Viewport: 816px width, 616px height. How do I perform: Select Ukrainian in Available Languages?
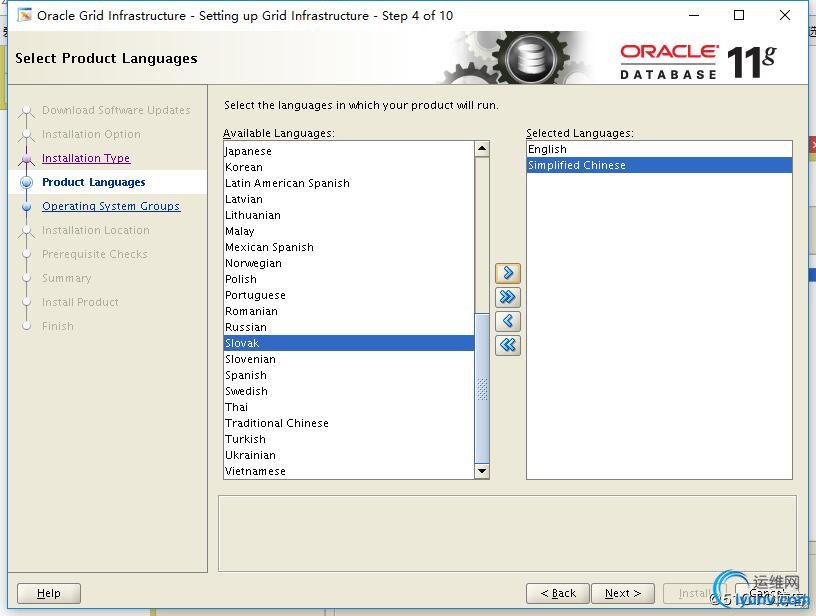[349, 455]
